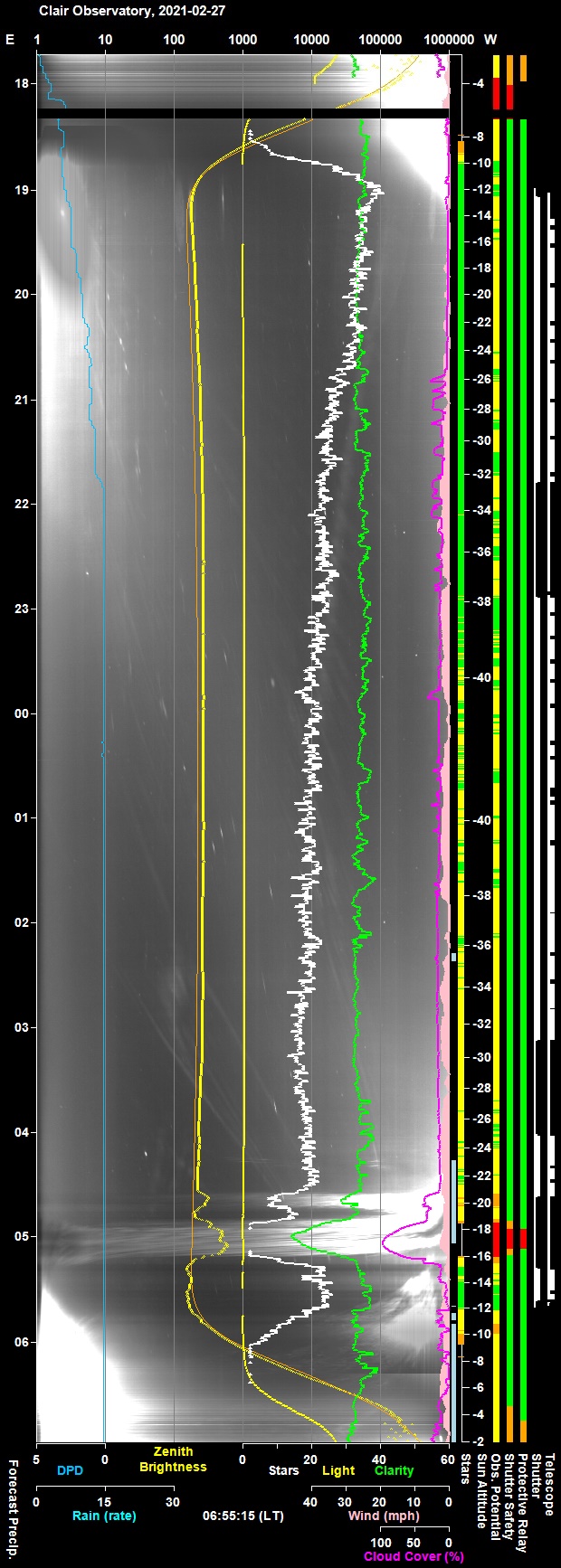Screen dimensions: 561x1568
Task: Select the "1000" top scale value
Action: [242, 40]
